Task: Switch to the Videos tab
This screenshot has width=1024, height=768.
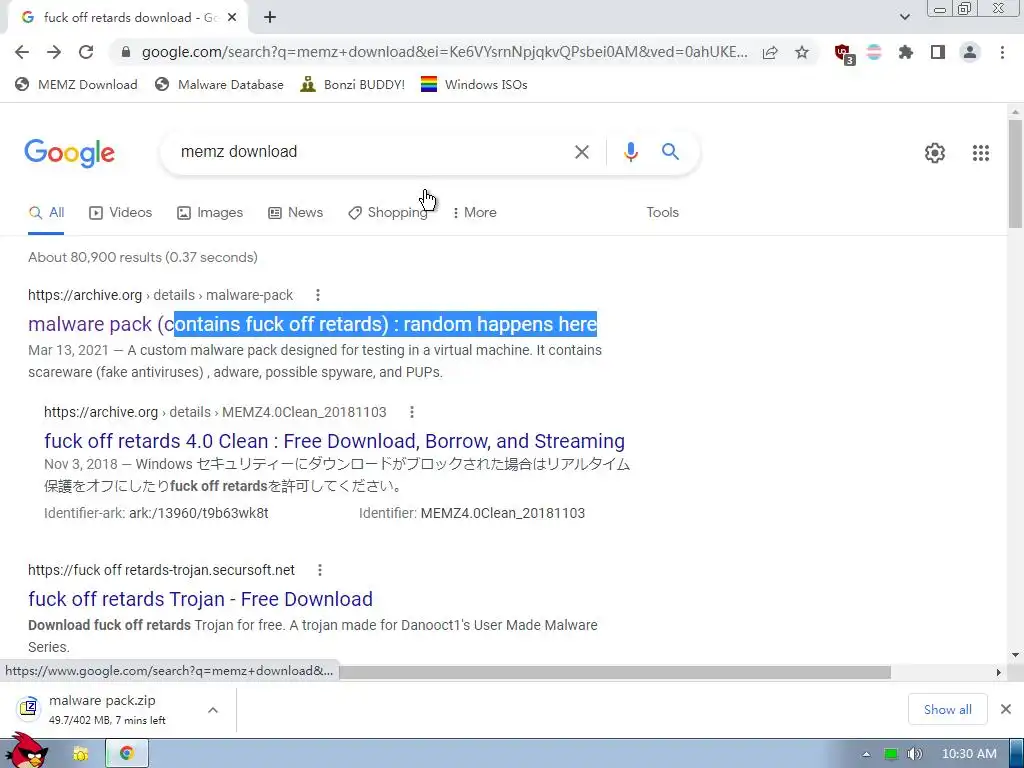Action: [120, 212]
